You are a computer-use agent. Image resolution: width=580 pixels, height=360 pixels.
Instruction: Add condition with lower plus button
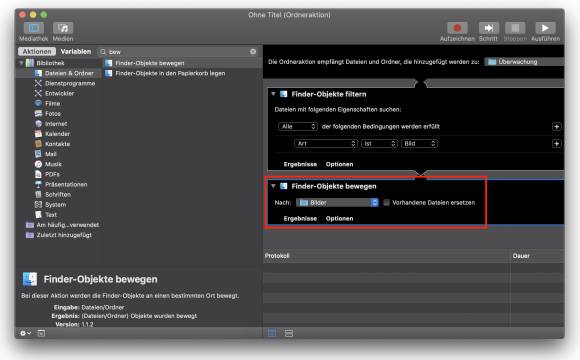pos(556,144)
